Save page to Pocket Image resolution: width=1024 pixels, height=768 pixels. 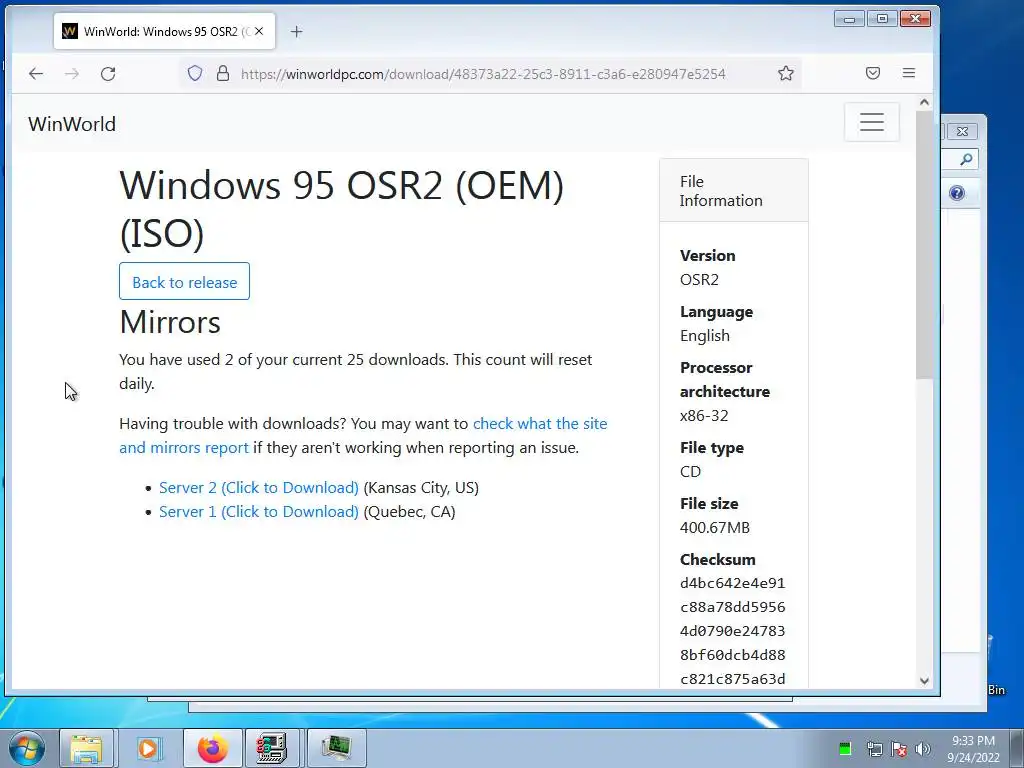pyautogui.click(x=872, y=73)
